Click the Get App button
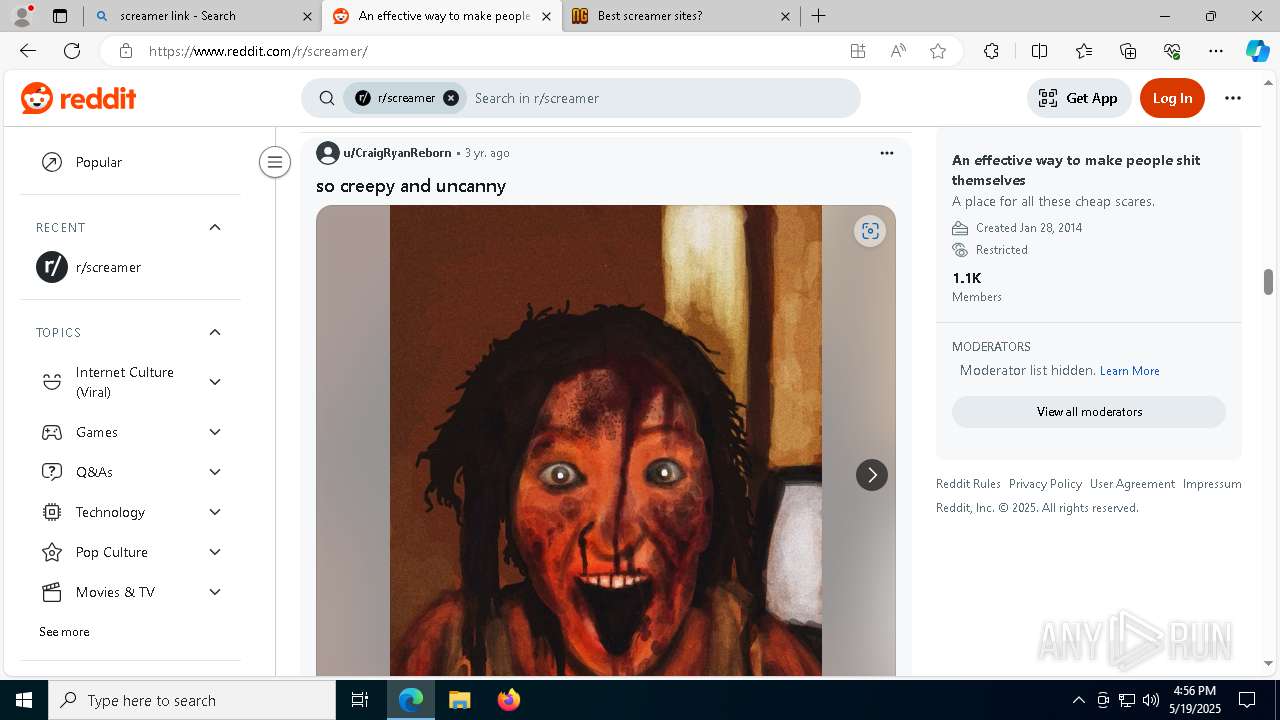The image size is (1280, 720). pos(1078,98)
